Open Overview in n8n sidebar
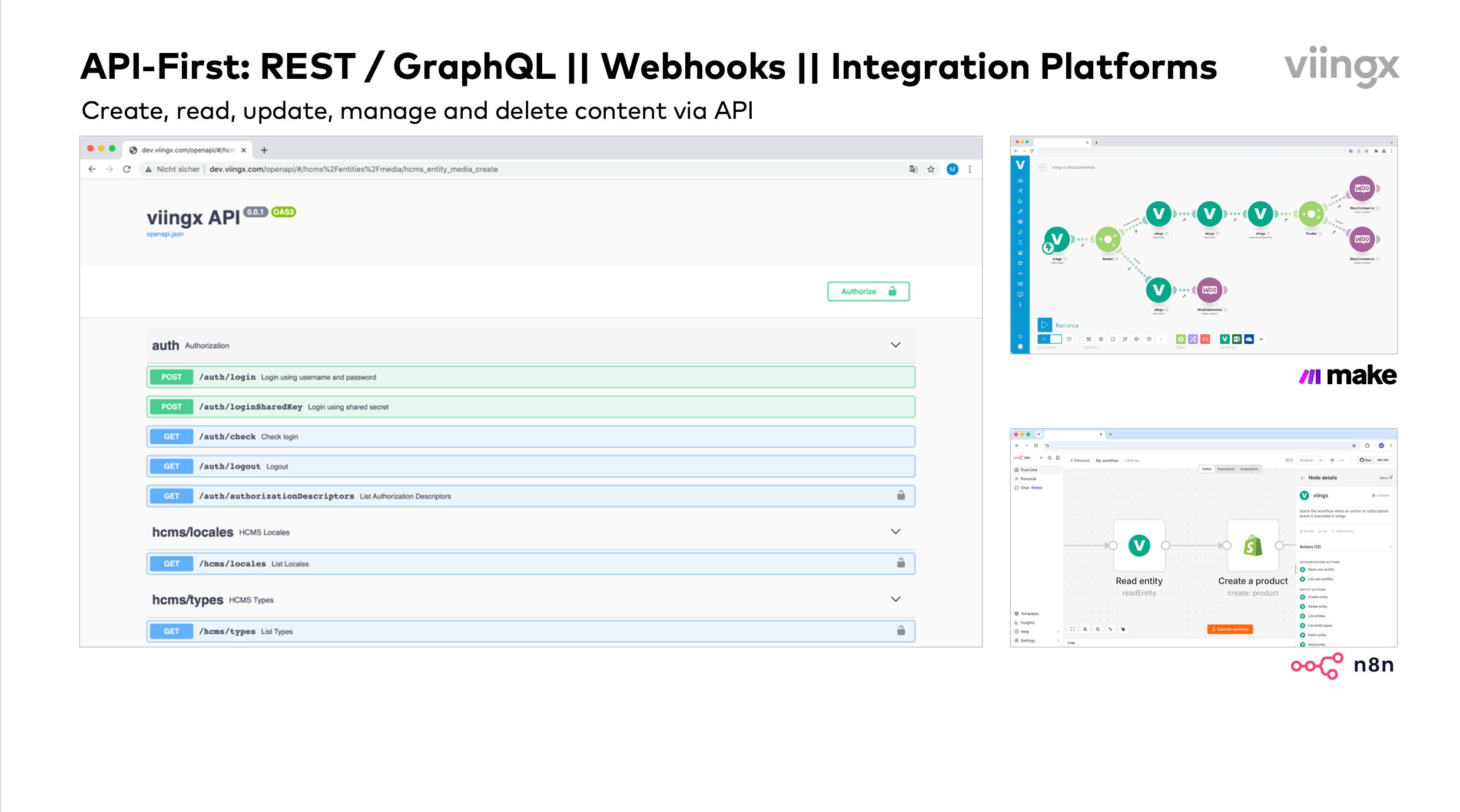The image size is (1460, 812). pos(1037,470)
